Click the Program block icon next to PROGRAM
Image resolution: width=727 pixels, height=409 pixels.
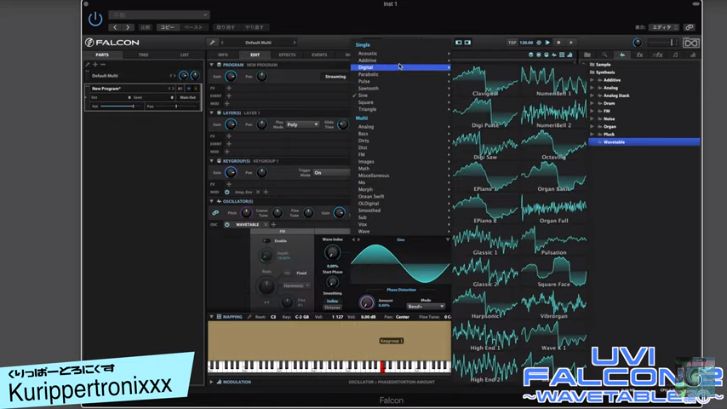[219, 65]
